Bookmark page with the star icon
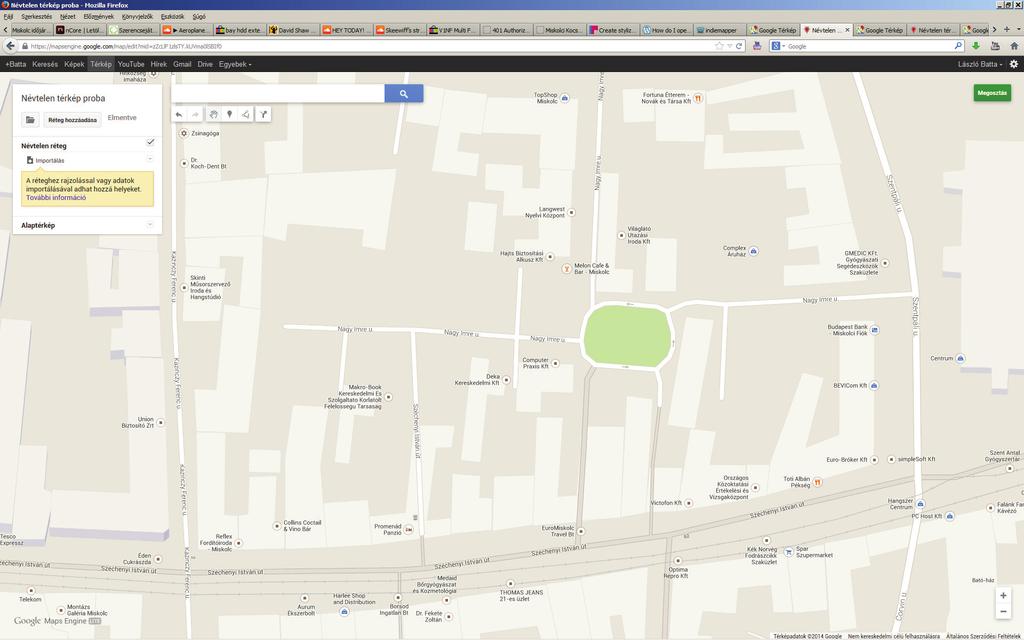 coord(719,46)
